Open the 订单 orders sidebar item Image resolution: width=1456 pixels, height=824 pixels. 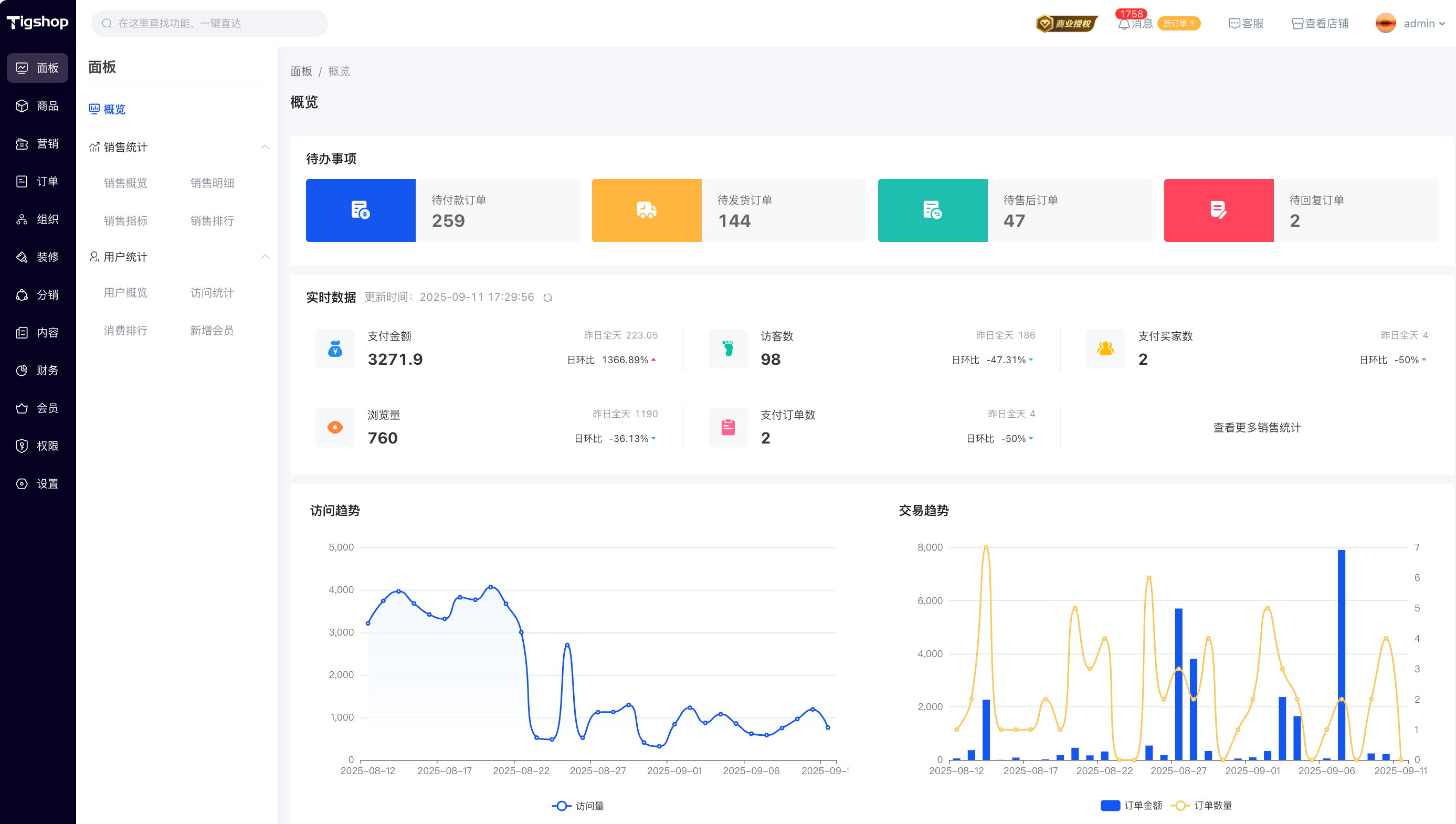click(x=37, y=181)
